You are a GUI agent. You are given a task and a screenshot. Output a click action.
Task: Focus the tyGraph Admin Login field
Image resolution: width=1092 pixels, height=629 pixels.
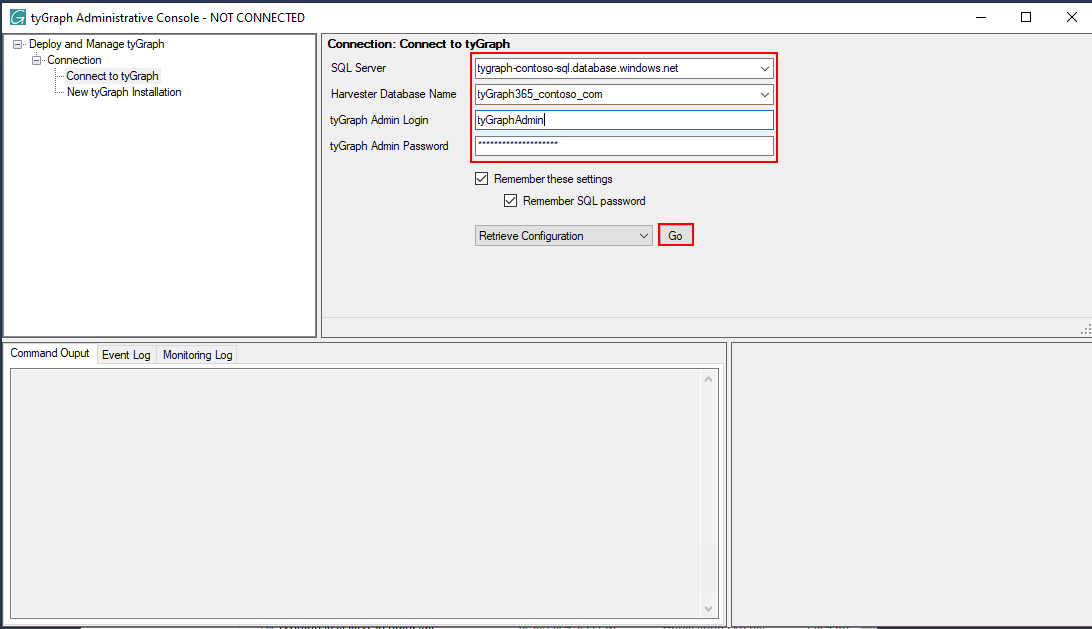click(x=624, y=120)
